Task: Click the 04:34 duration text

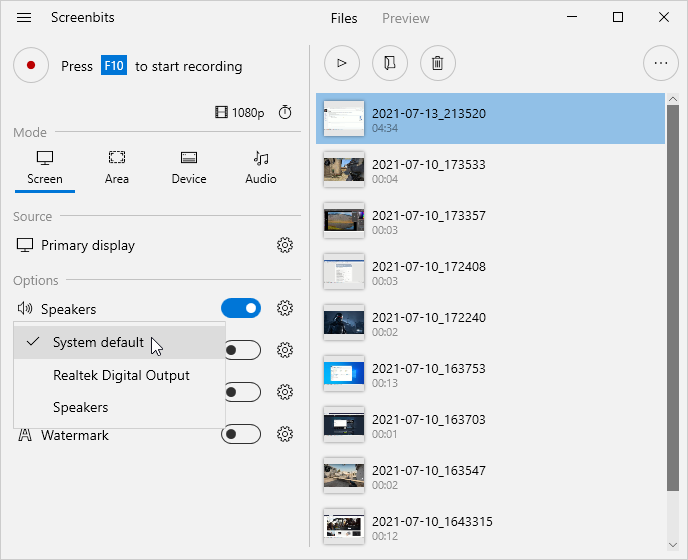Action: point(385,129)
